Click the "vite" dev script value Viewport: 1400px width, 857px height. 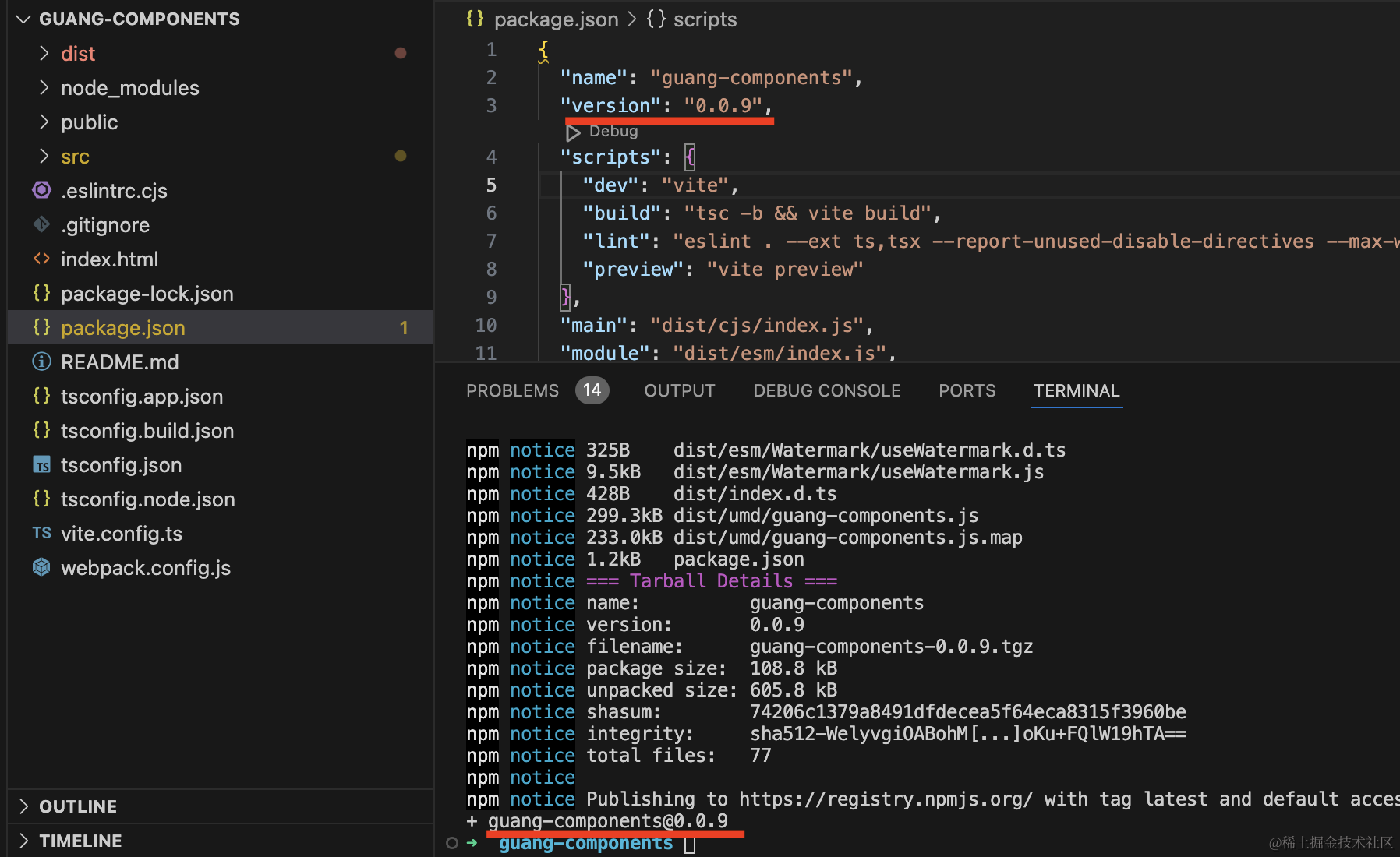point(695,185)
